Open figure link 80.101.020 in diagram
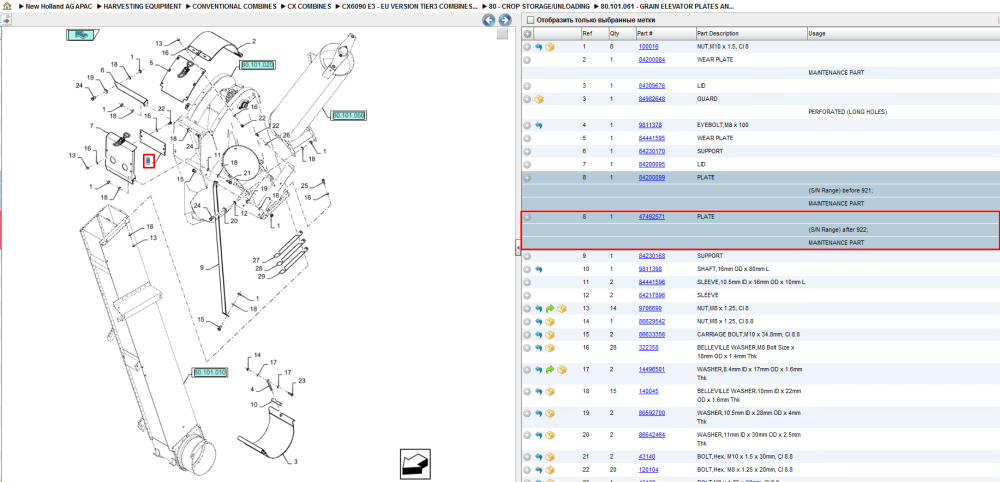Viewport: 1000px width, 482px height. pyautogui.click(x=258, y=65)
